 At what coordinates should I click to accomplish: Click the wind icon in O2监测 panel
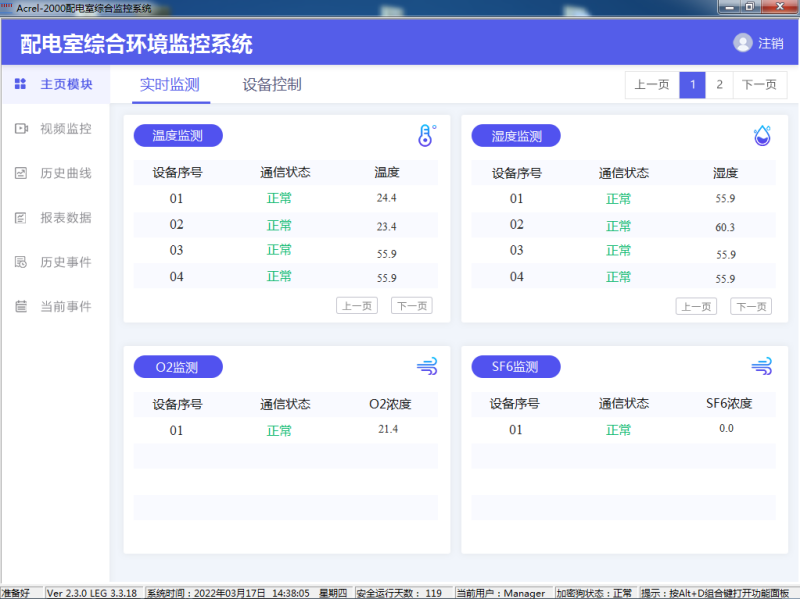coord(427,367)
